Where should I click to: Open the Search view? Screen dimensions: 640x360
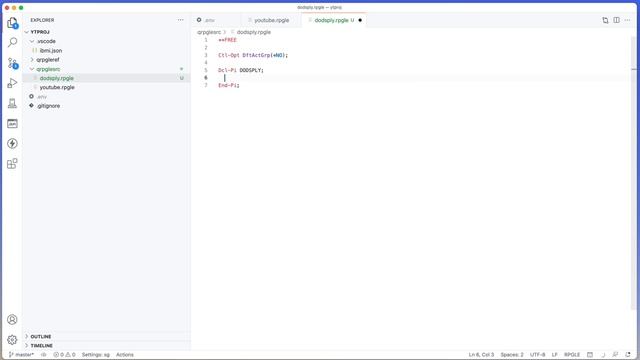(12, 42)
